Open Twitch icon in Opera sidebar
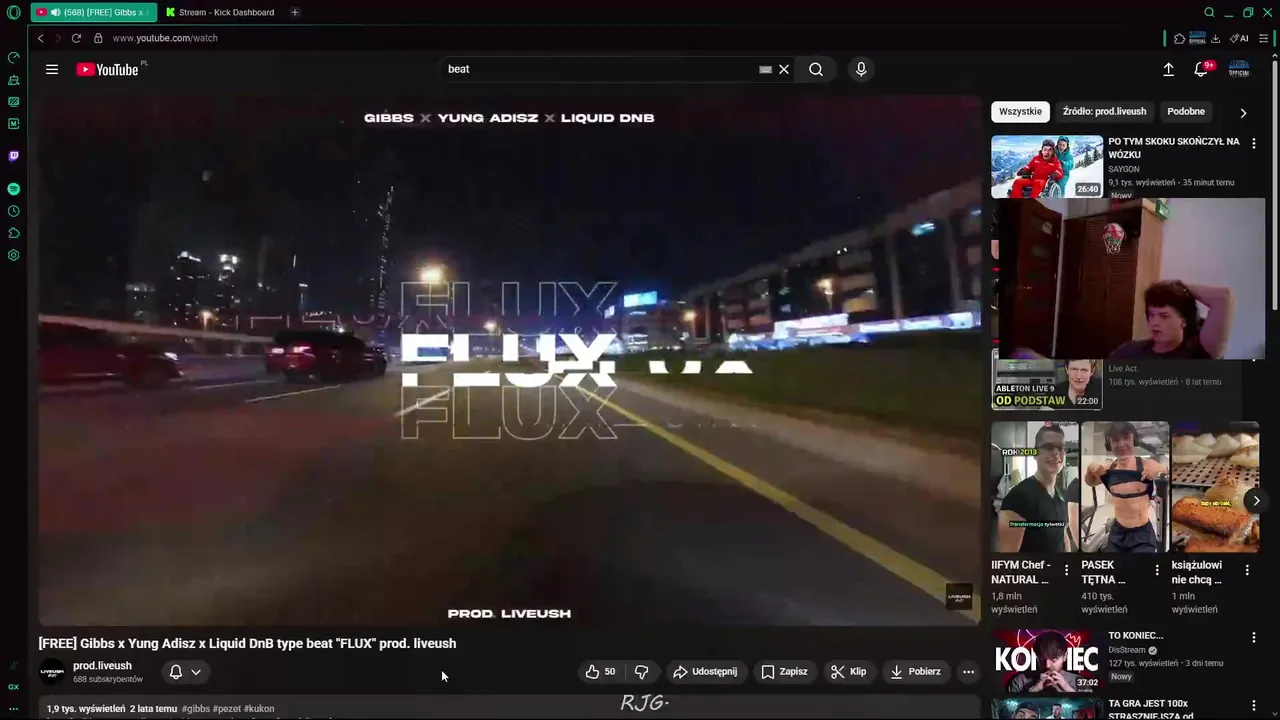1280x720 pixels. pos(13,156)
